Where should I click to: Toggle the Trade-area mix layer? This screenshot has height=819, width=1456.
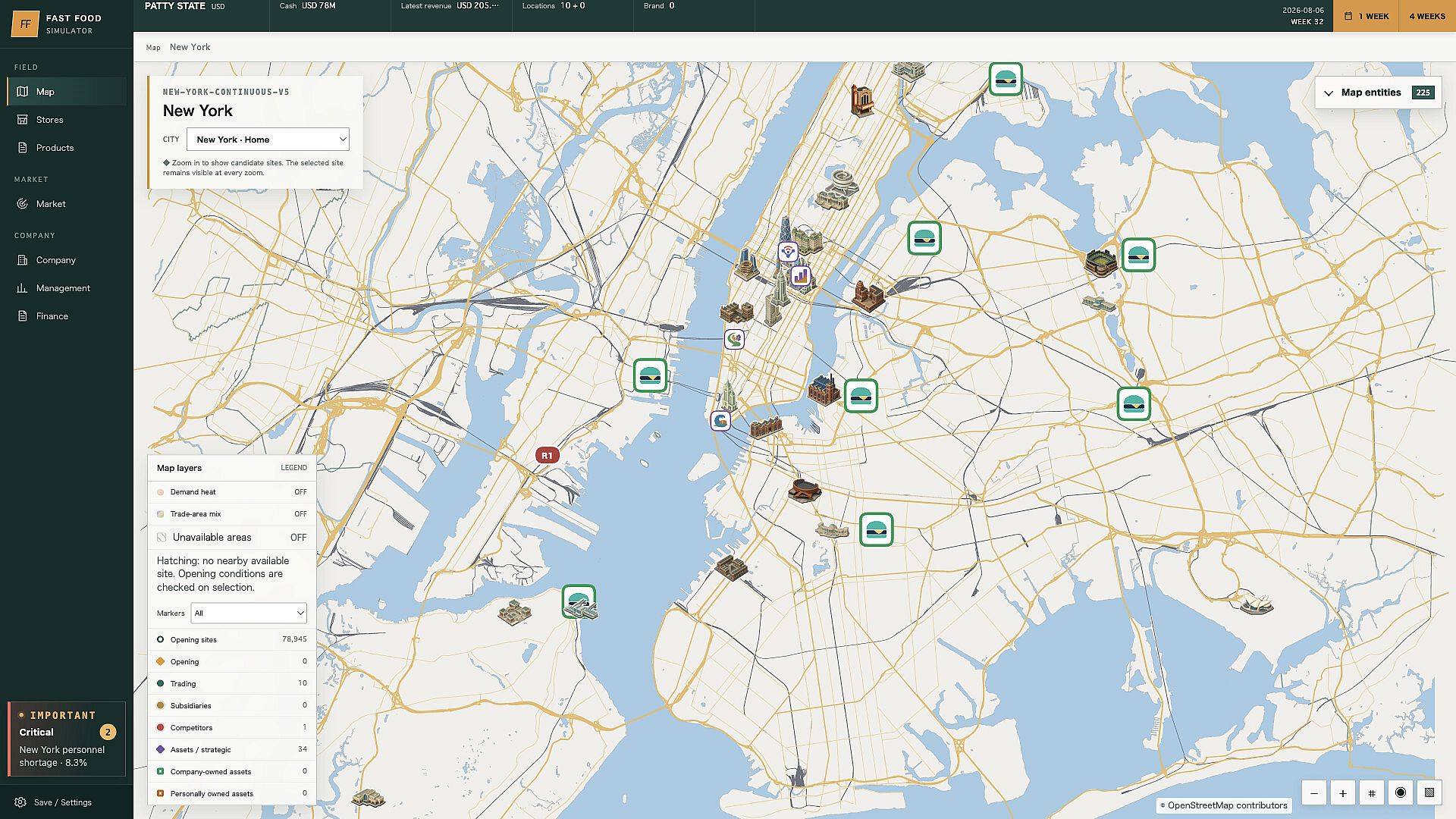232,514
